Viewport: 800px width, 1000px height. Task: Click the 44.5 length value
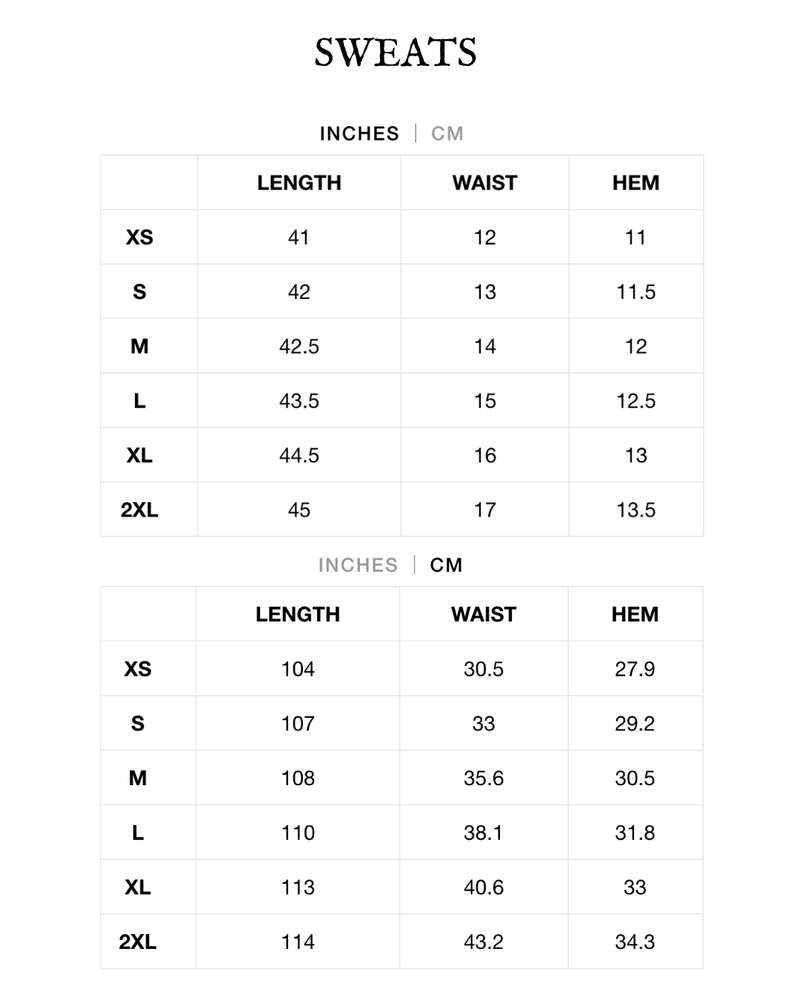coord(299,456)
